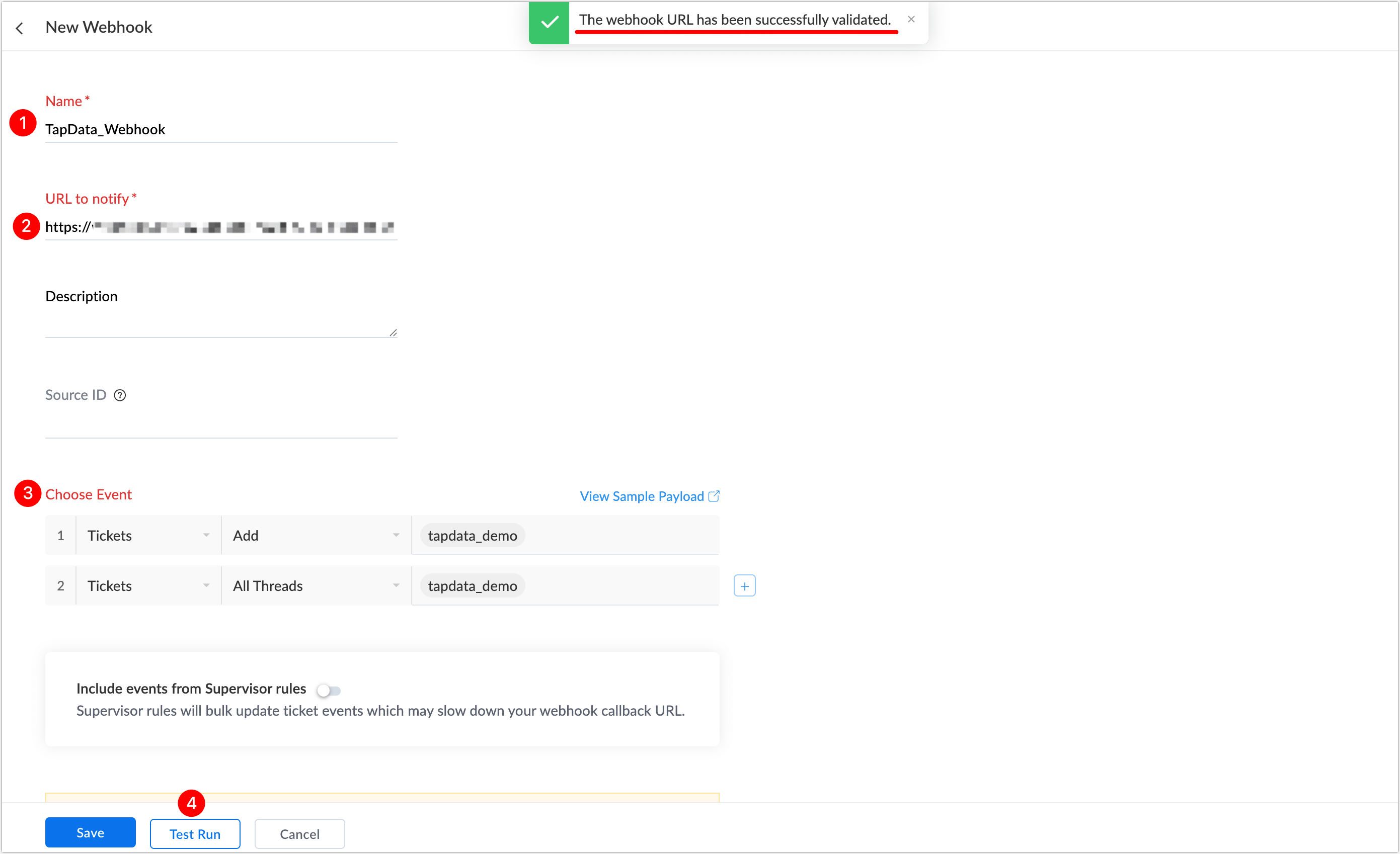Run a Test Run of the webhook
This screenshot has height=854, width=1400.
click(x=195, y=833)
